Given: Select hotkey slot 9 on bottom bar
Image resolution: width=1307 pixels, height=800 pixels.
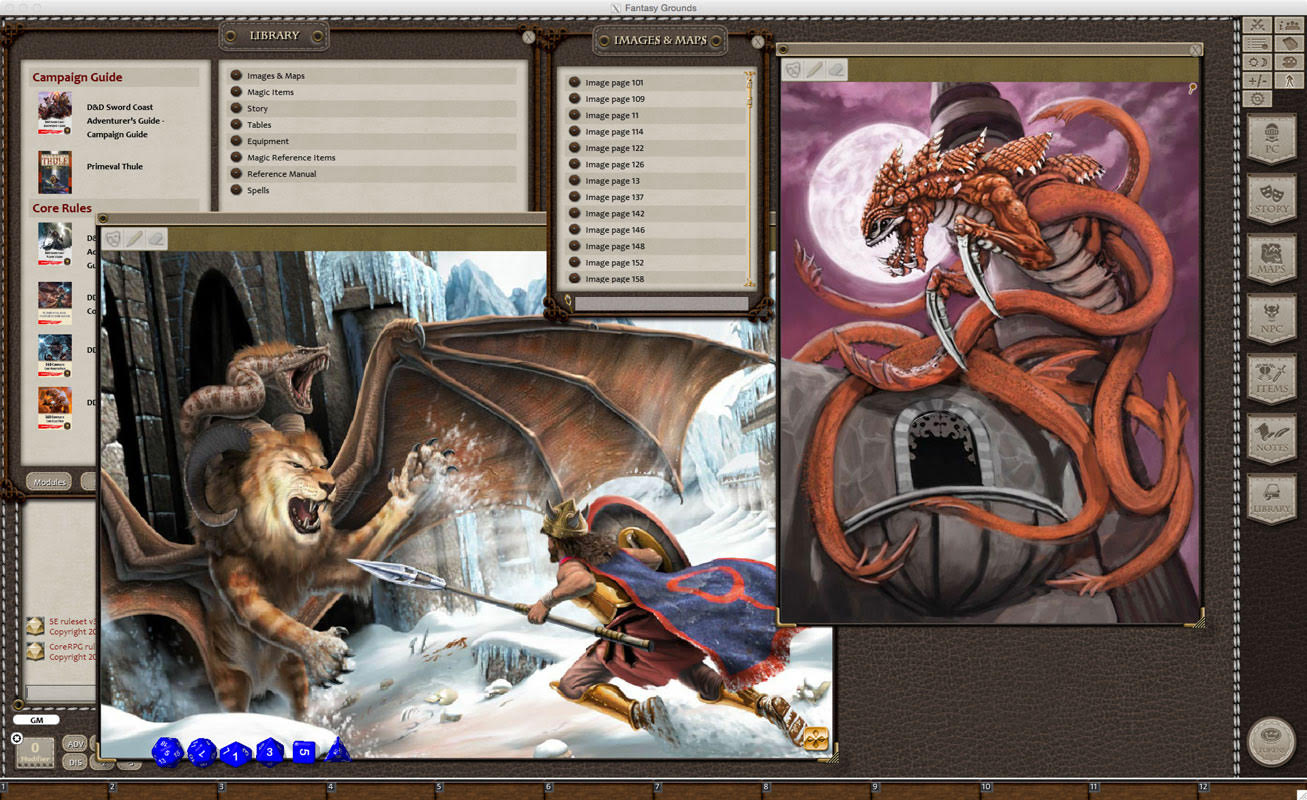Looking at the screenshot, I should pos(925,791).
